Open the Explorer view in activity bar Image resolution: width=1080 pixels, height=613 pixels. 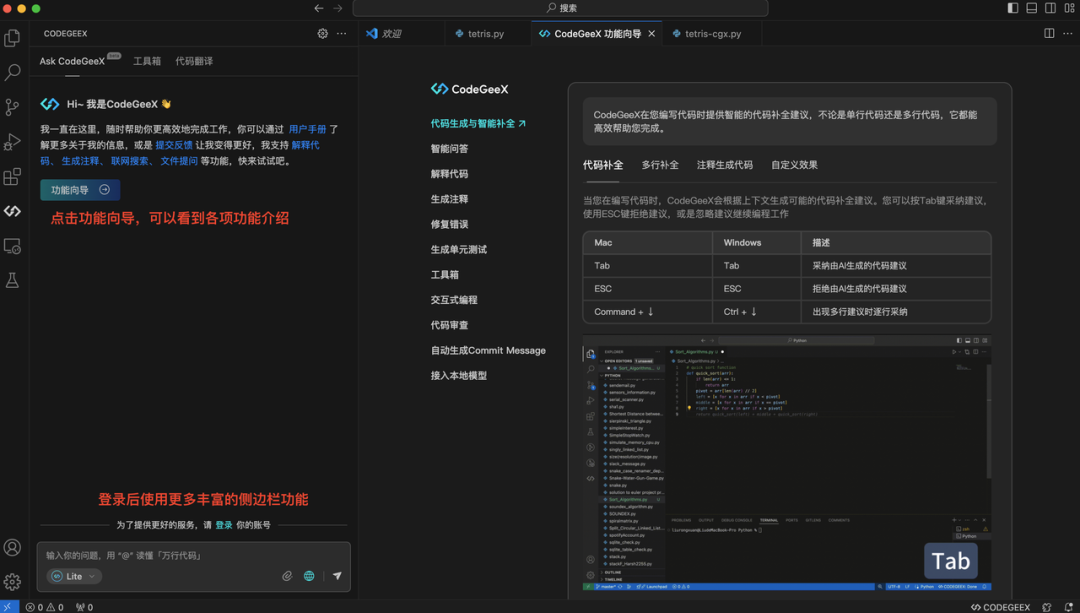(x=12, y=38)
